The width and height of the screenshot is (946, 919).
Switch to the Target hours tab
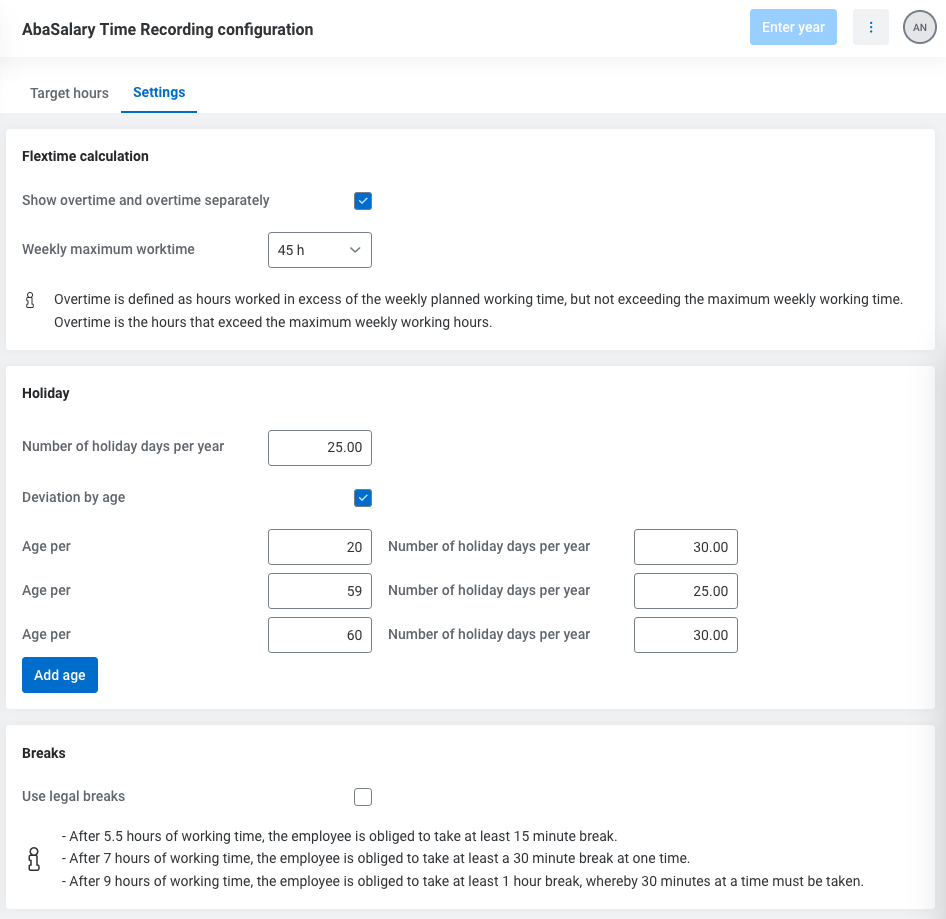[x=69, y=93]
